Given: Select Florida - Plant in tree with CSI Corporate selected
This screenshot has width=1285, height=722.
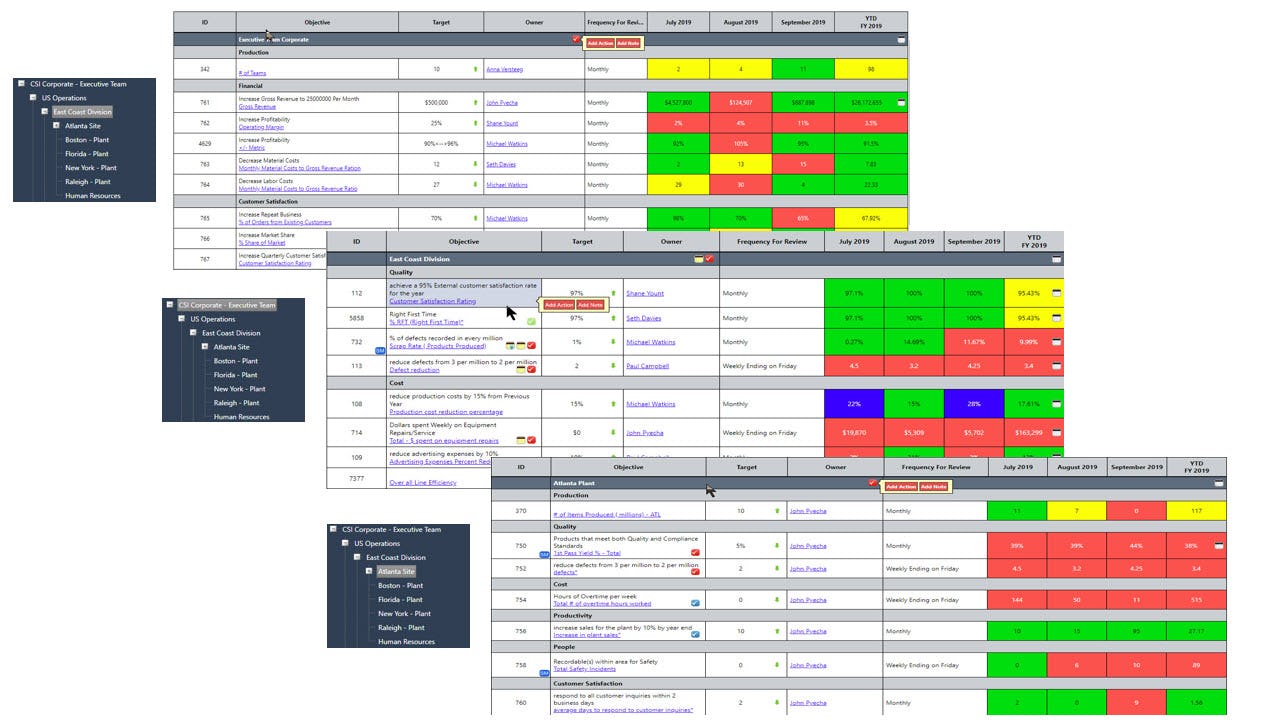Looking at the screenshot, I should click(x=236, y=375).
